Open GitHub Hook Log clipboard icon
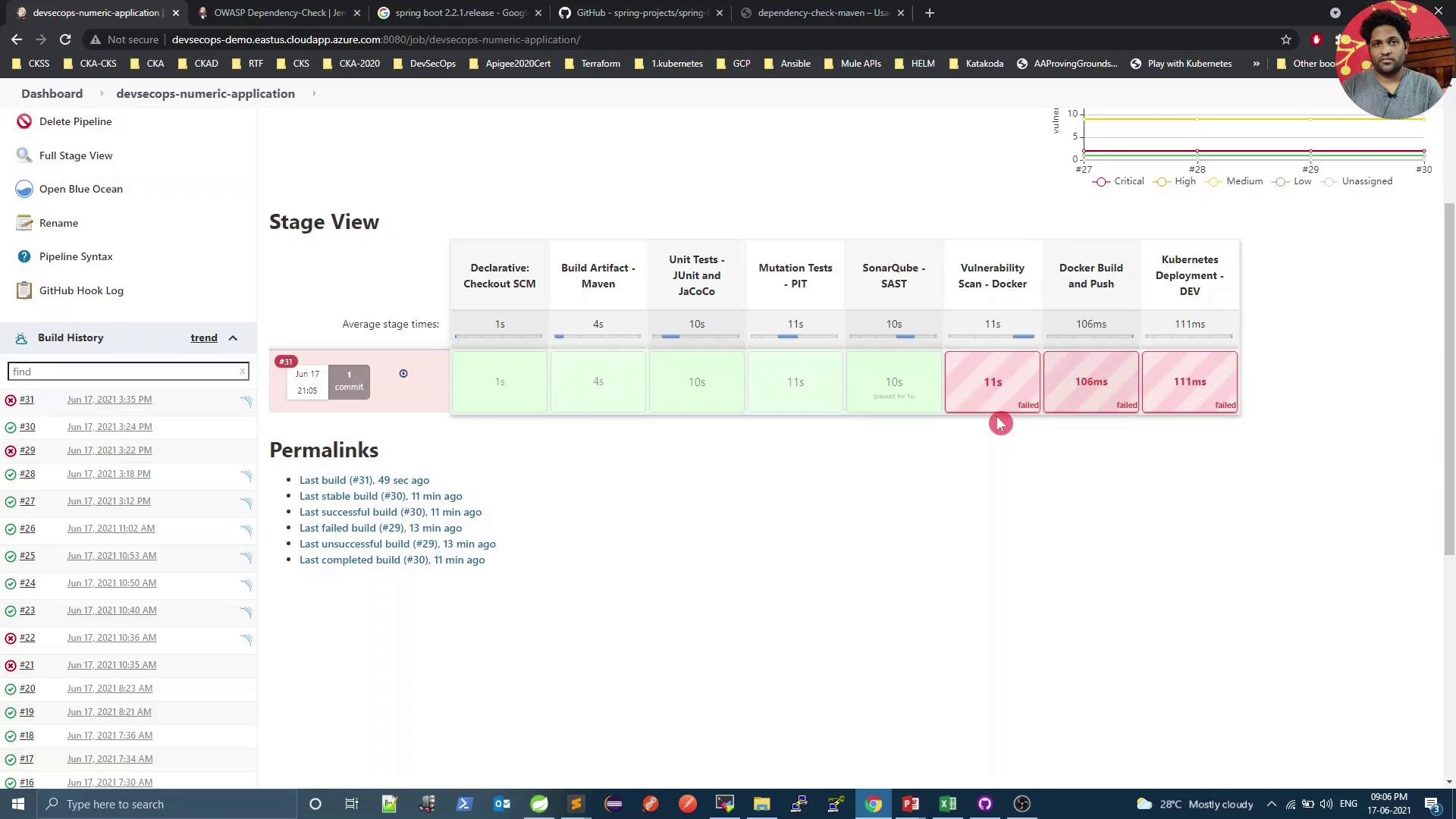This screenshot has width=1456, height=819. click(24, 290)
